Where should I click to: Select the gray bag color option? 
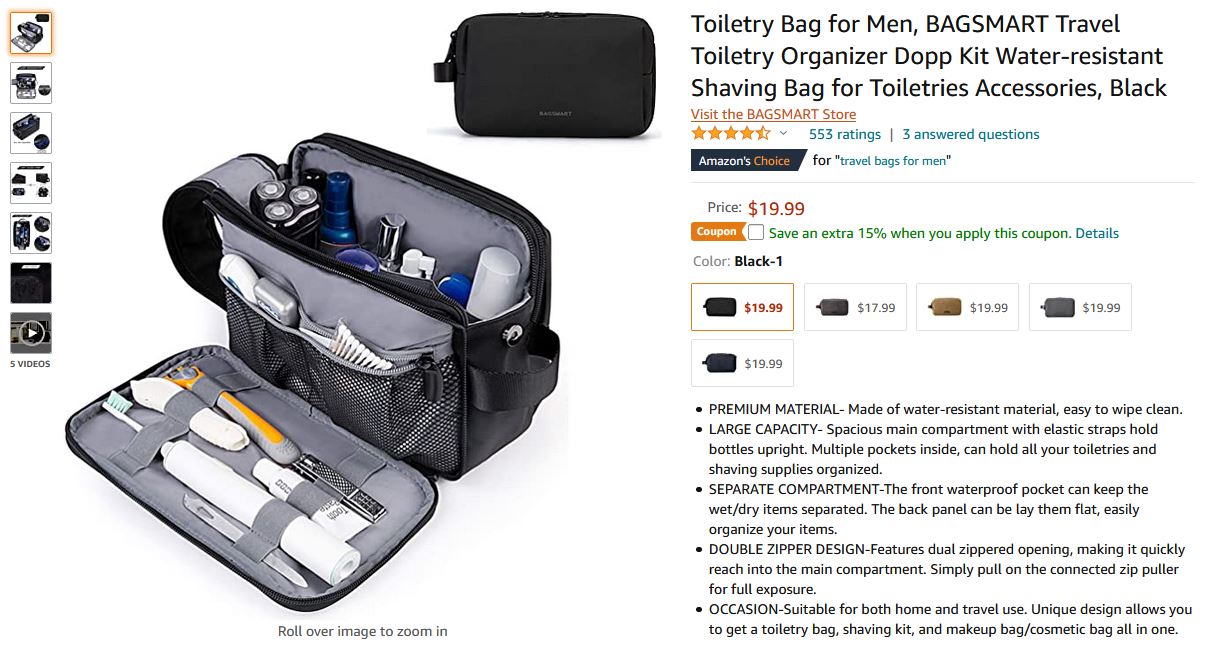pos(1080,307)
